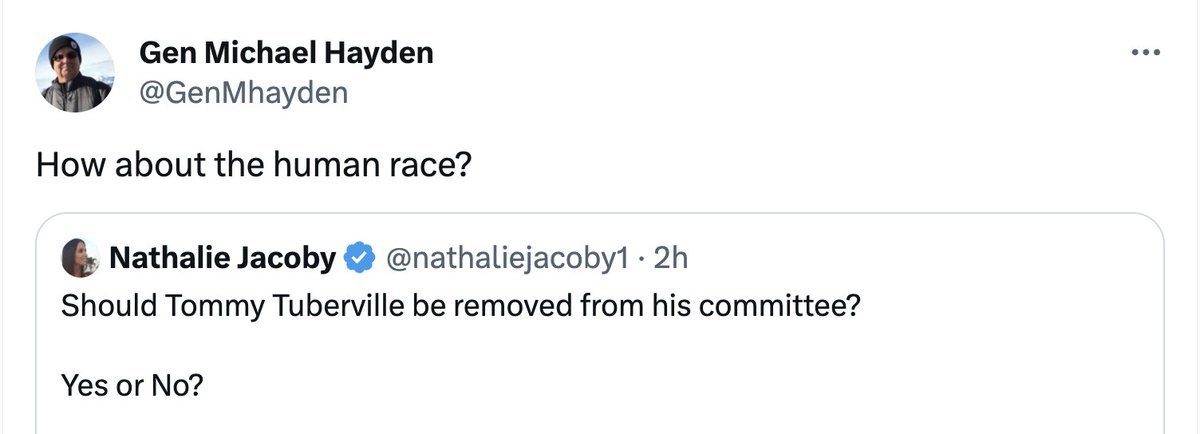Click Gen Michael Hayden's profile avatar

click(75, 74)
